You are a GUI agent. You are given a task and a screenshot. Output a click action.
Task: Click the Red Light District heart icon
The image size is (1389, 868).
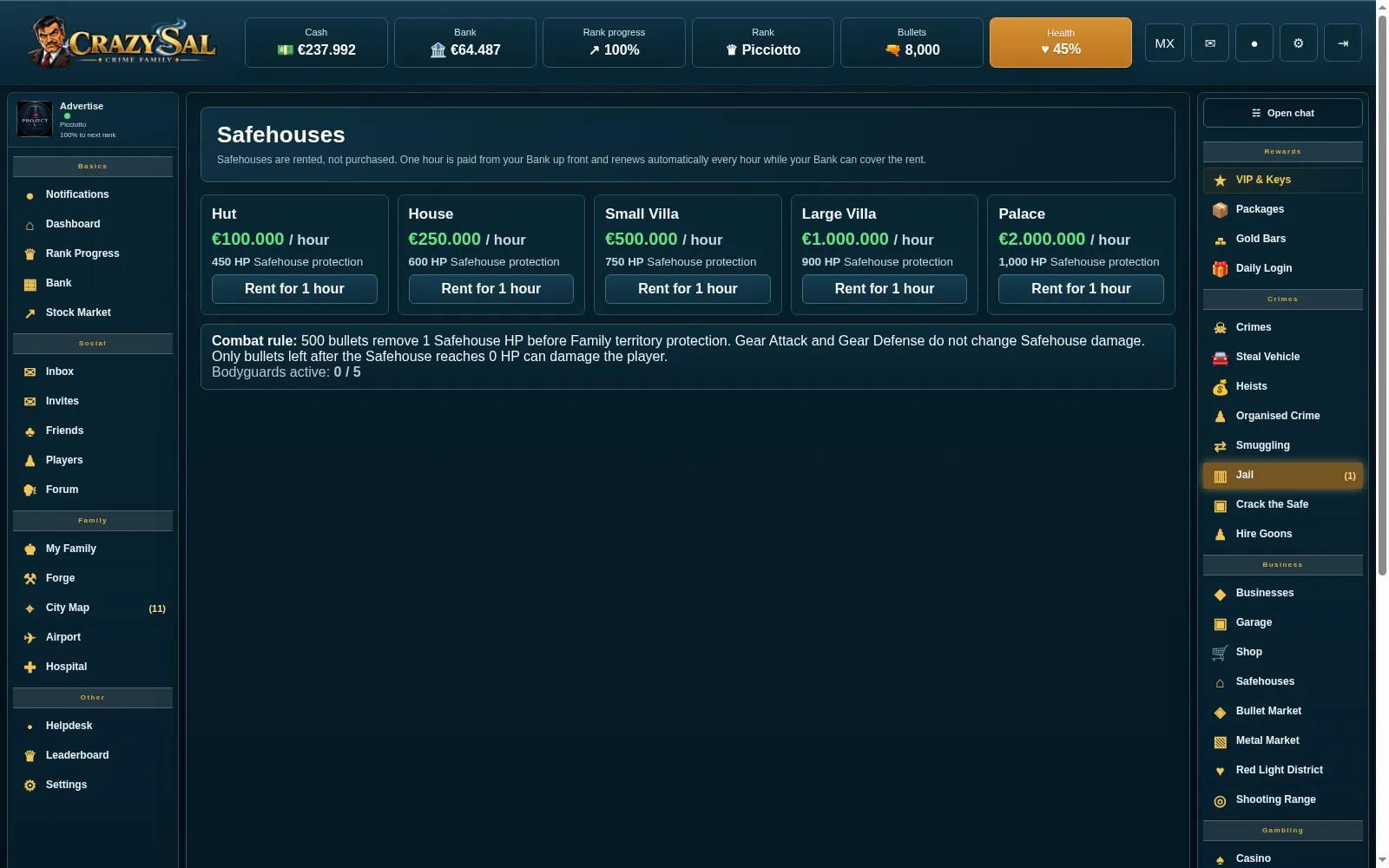[1220, 771]
